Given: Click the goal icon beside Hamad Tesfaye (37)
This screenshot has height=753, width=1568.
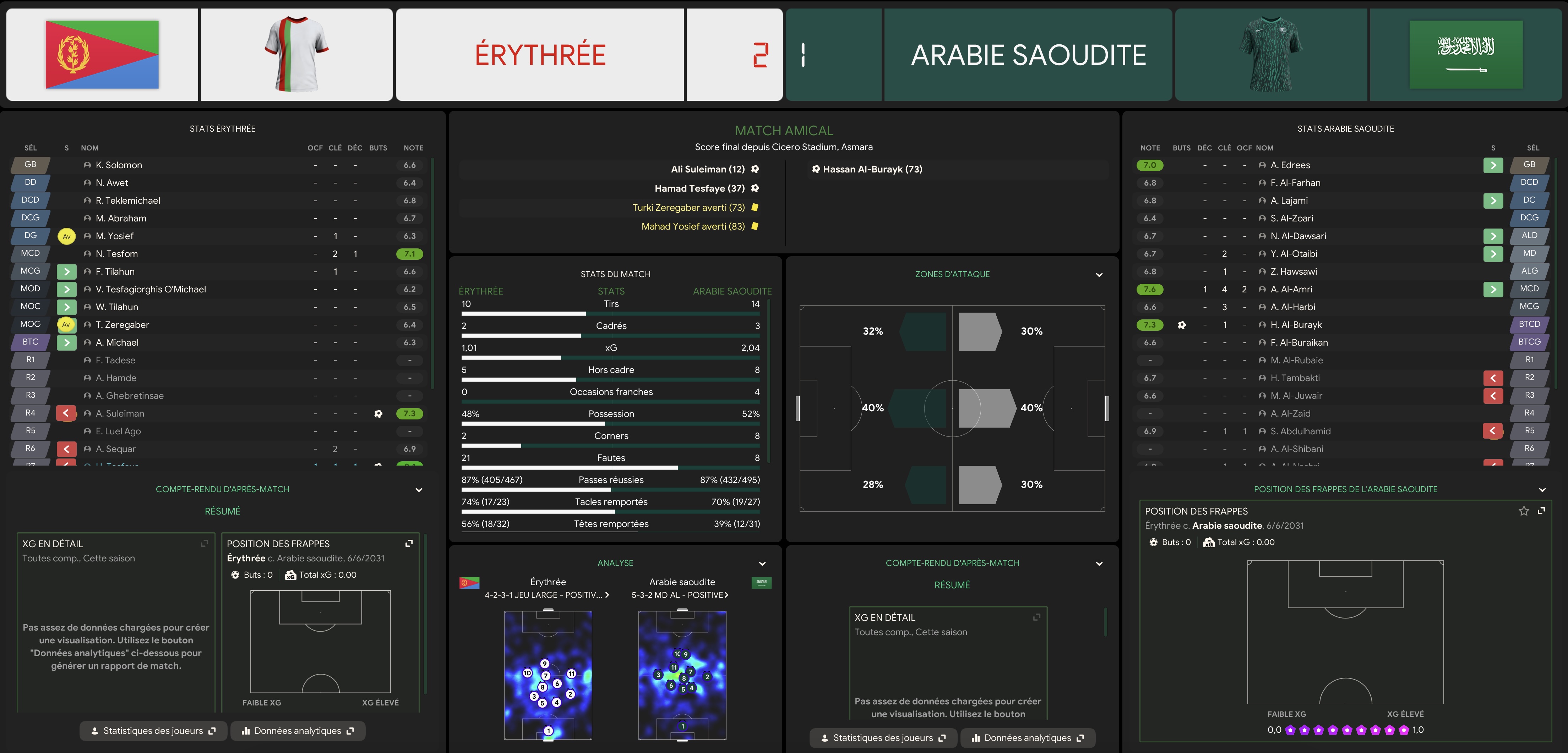Looking at the screenshot, I should tap(755, 188).
